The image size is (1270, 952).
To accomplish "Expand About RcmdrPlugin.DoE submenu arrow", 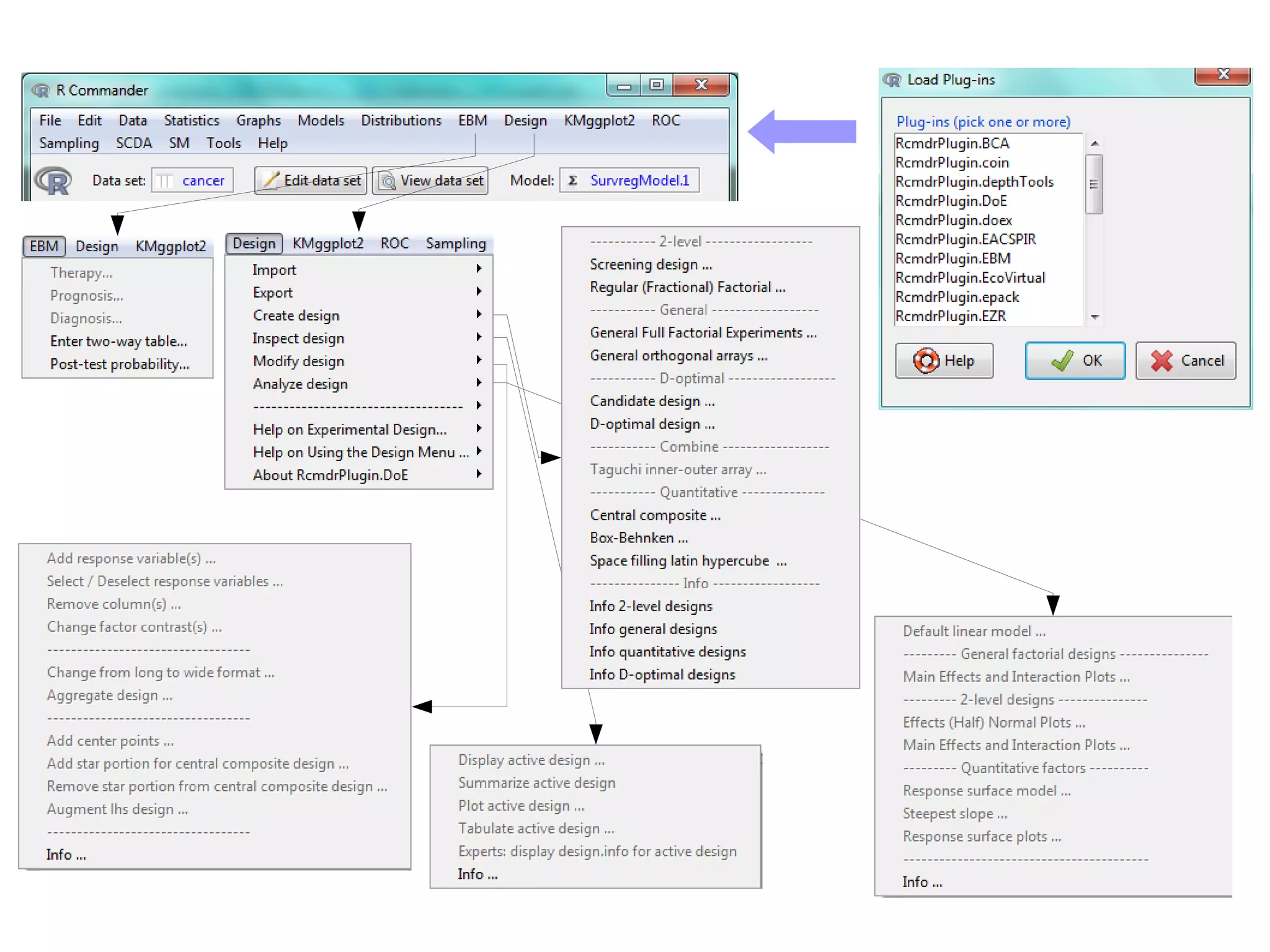I will (479, 474).
